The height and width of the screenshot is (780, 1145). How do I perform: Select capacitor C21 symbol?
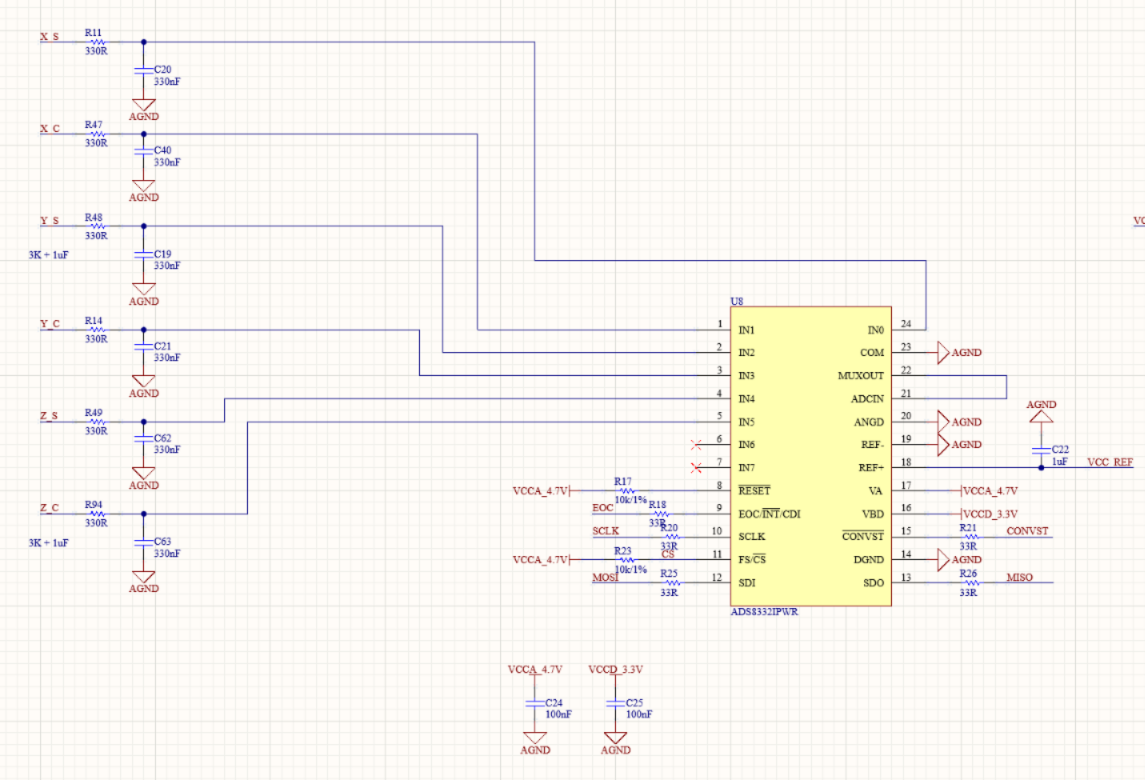click(x=143, y=347)
